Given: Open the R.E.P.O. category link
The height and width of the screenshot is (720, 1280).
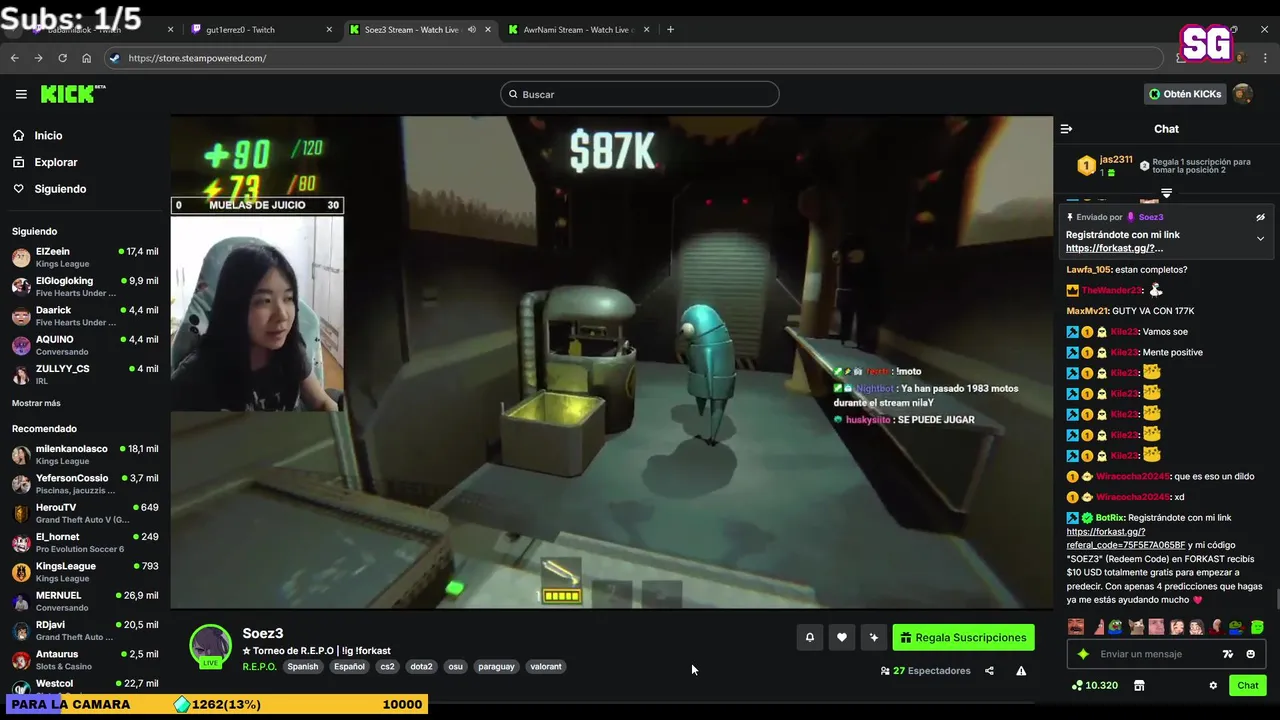Looking at the screenshot, I should point(259,667).
